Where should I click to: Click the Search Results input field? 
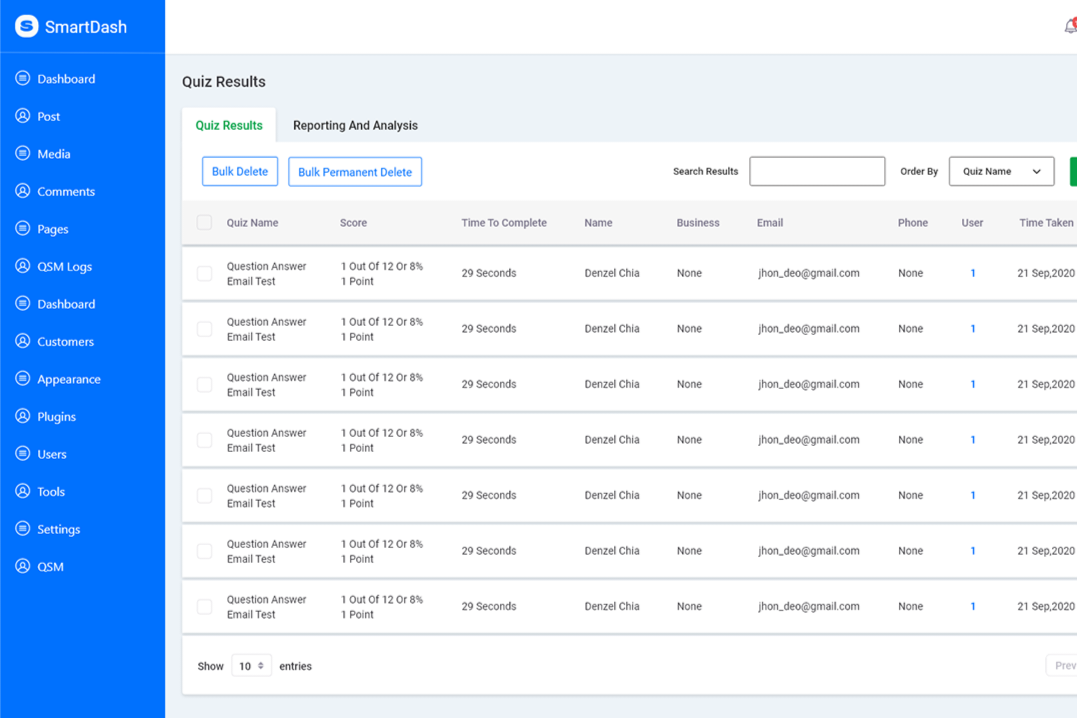817,172
